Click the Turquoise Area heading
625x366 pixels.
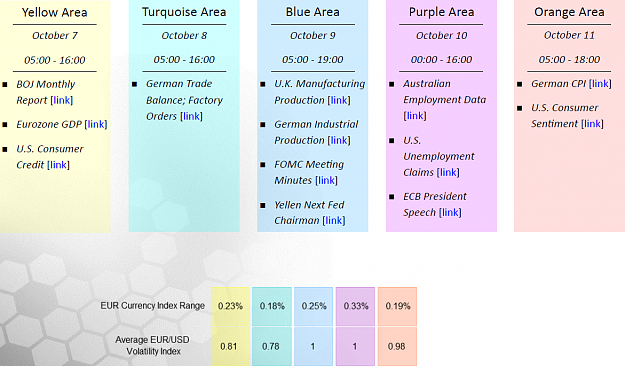click(184, 12)
